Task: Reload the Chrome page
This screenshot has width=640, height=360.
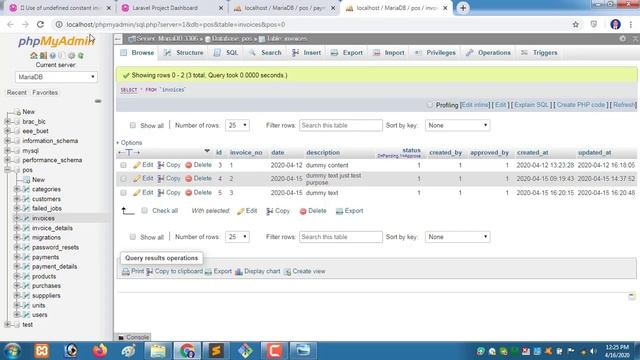Action: click(x=40, y=24)
